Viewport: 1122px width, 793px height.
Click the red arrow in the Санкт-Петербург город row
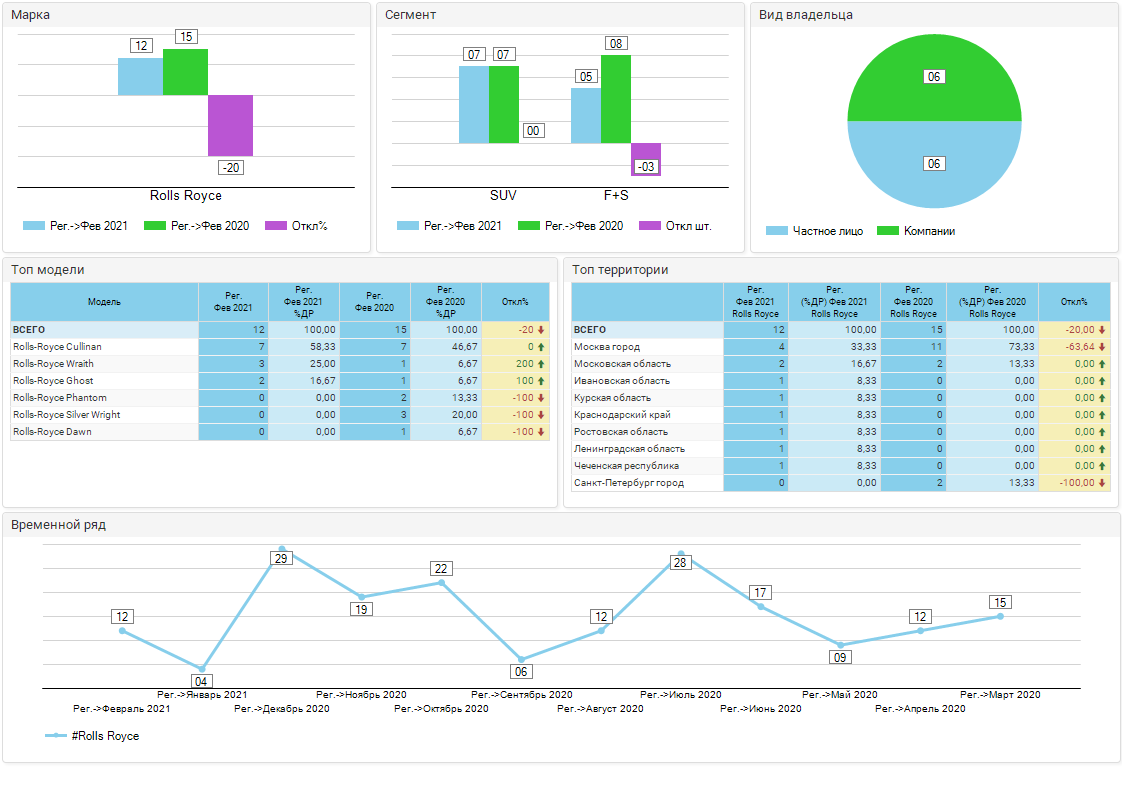pos(1102,483)
